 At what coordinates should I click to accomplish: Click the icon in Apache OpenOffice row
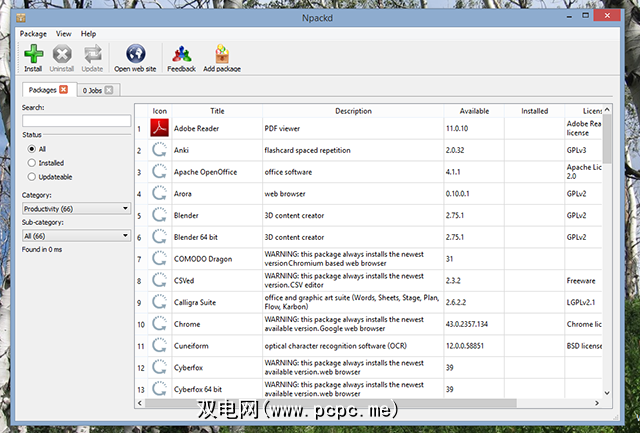(x=159, y=172)
